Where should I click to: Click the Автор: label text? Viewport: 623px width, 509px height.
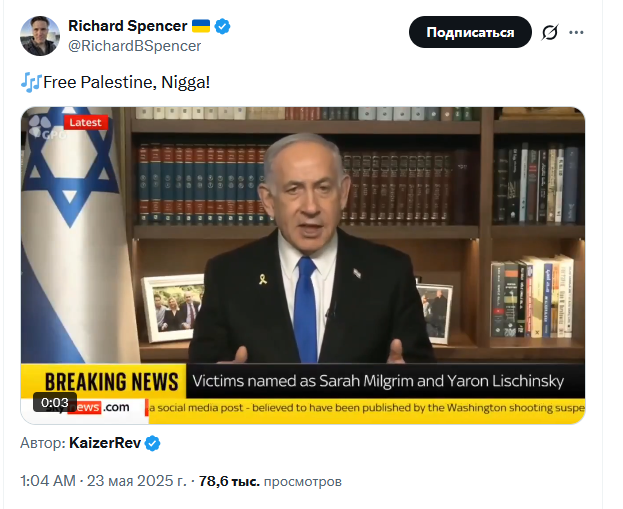coord(43,443)
